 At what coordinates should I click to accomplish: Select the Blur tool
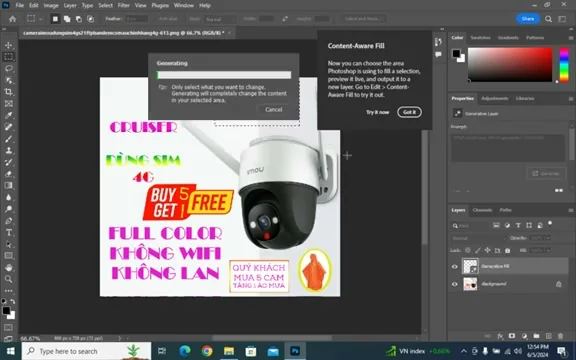pyautogui.click(x=8, y=197)
